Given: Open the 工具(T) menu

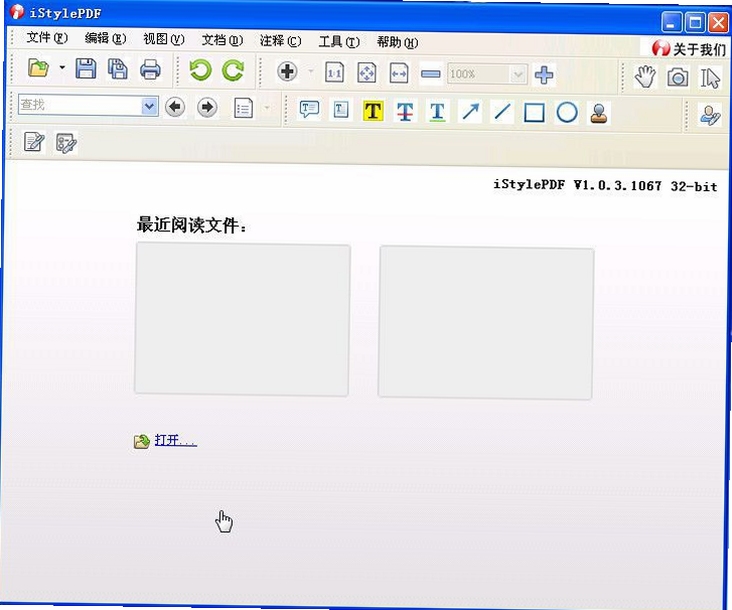Looking at the screenshot, I should (339, 42).
